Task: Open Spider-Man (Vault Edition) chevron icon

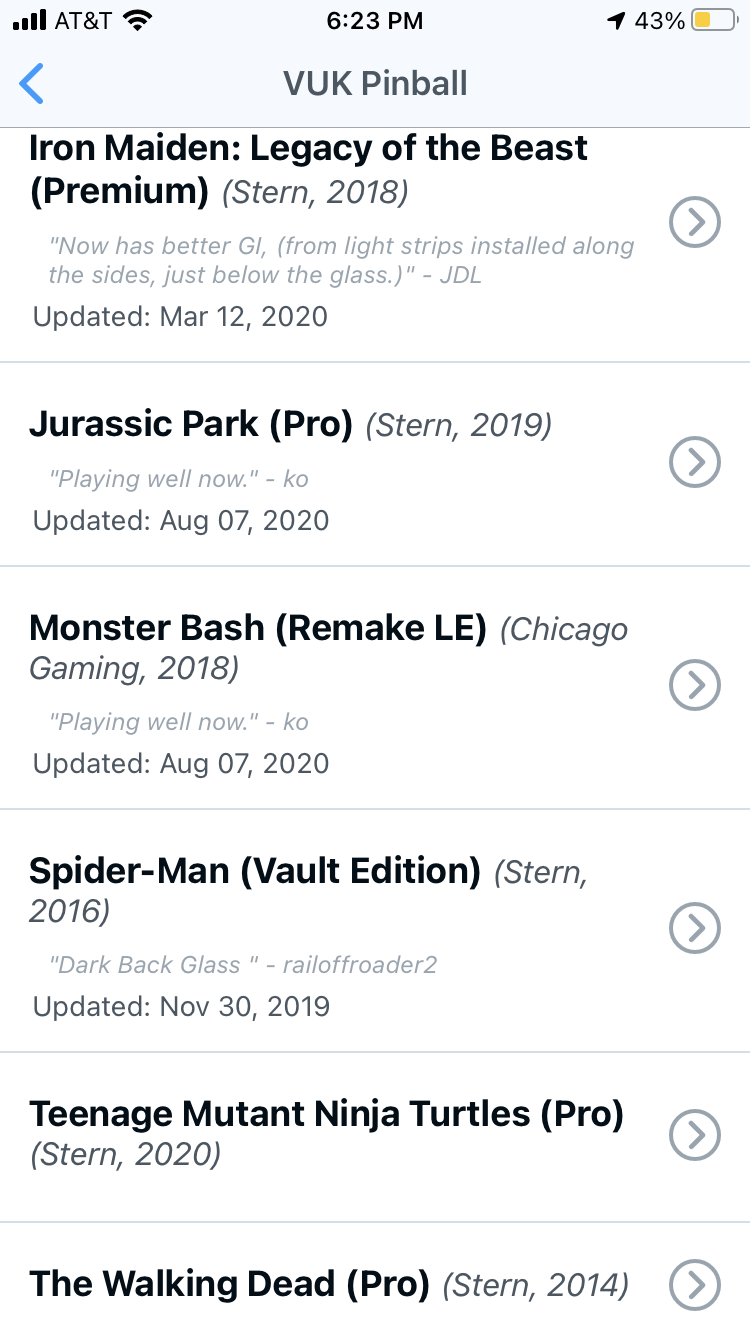Action: pyautogui.click(x=694, y=929)
